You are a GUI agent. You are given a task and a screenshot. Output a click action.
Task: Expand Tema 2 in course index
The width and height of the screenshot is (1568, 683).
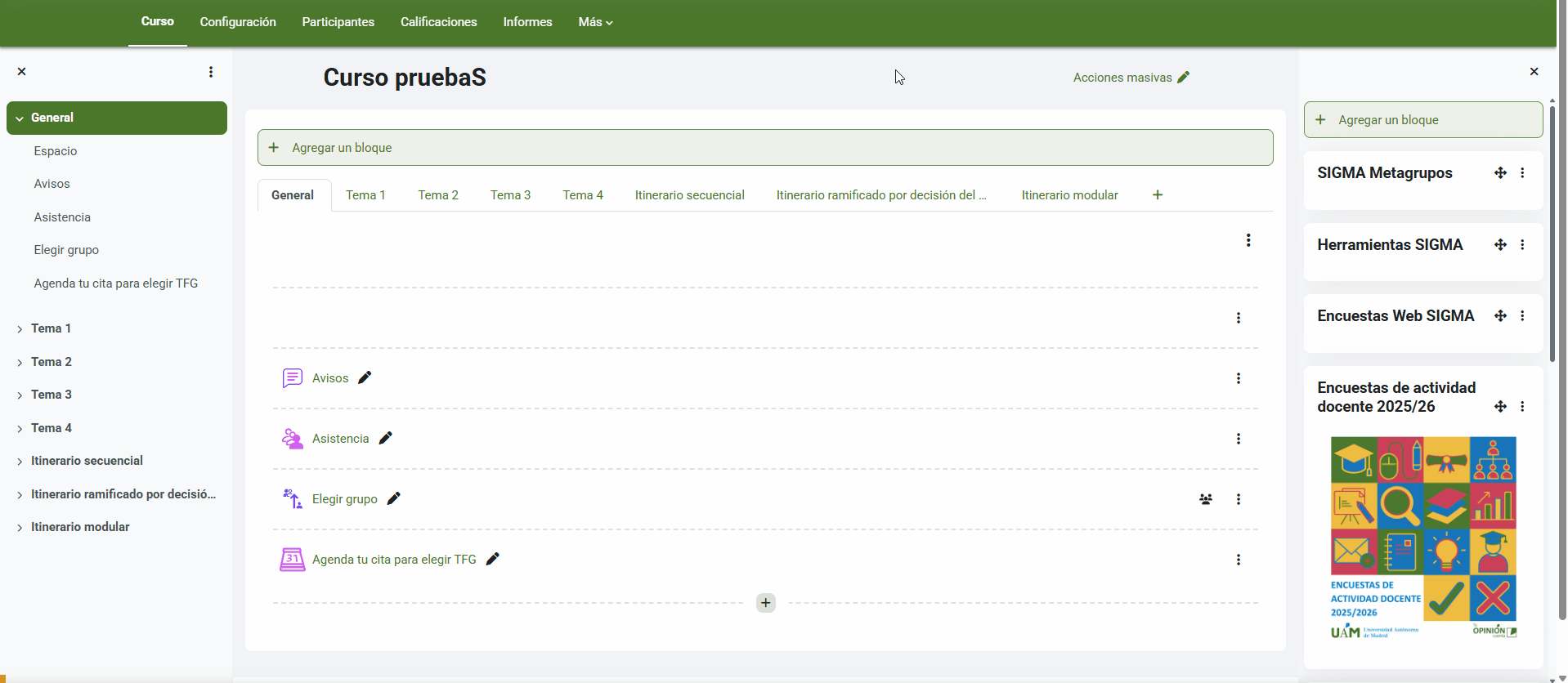[x=20, y=363]
